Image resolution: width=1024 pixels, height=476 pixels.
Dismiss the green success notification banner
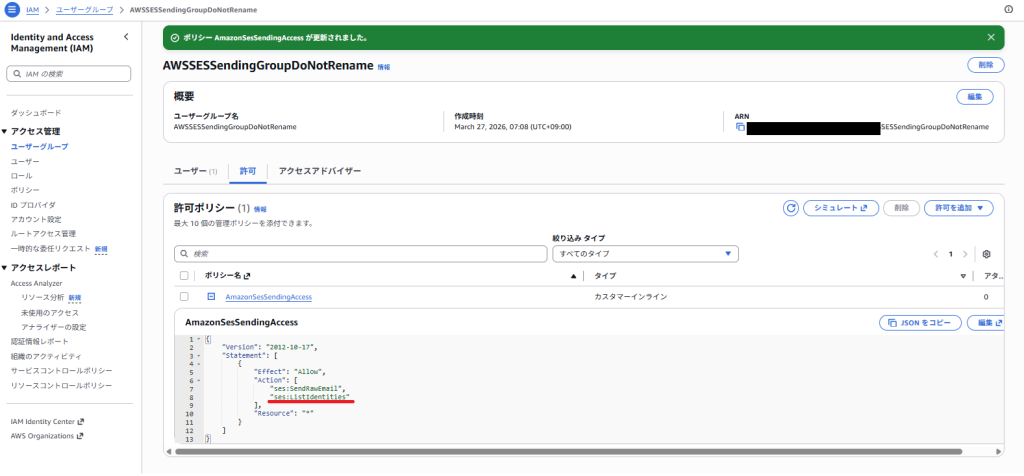(991, 38)
